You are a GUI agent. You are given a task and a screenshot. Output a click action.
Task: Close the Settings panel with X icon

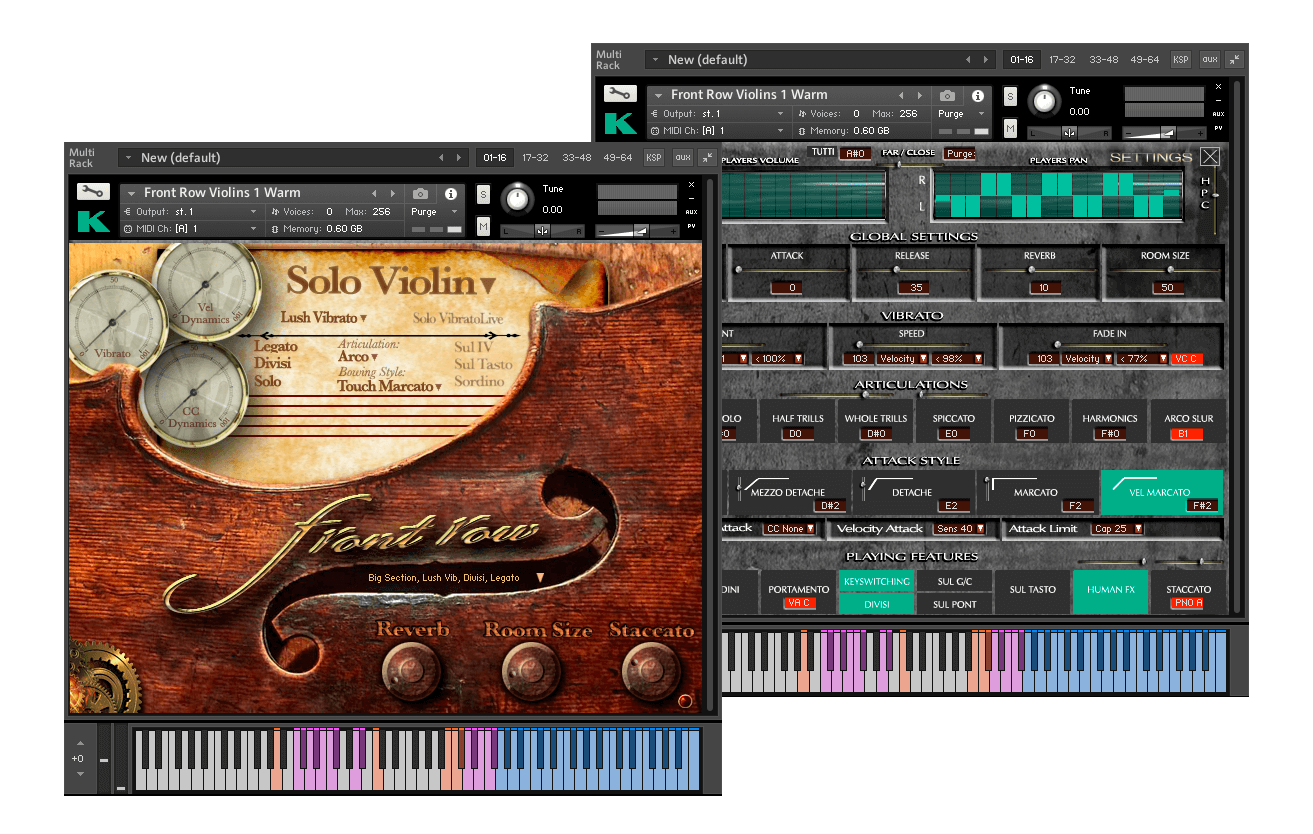pyautogui.click(x=1210, y=156)
